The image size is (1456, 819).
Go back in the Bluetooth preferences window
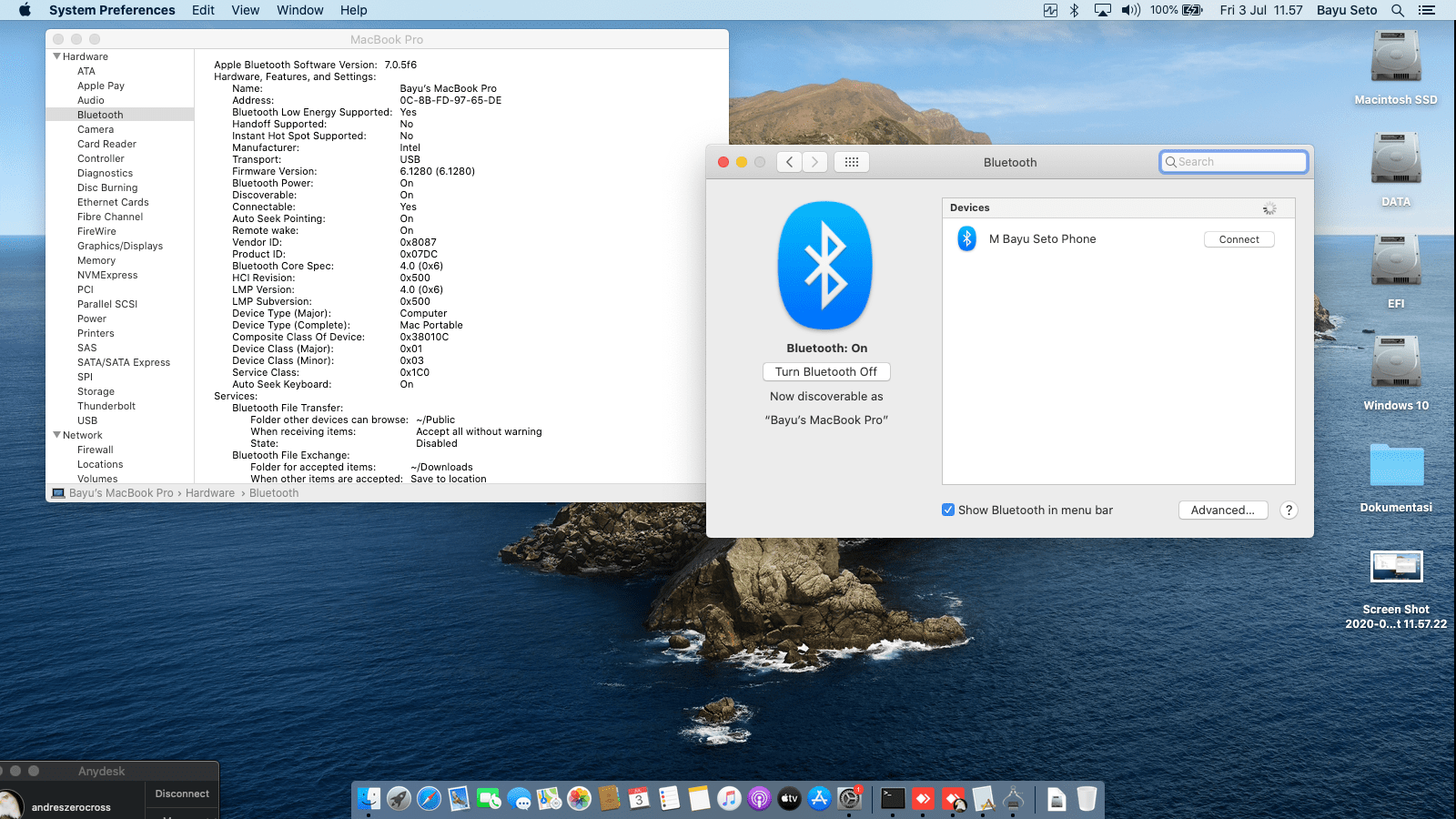[790, 162]
